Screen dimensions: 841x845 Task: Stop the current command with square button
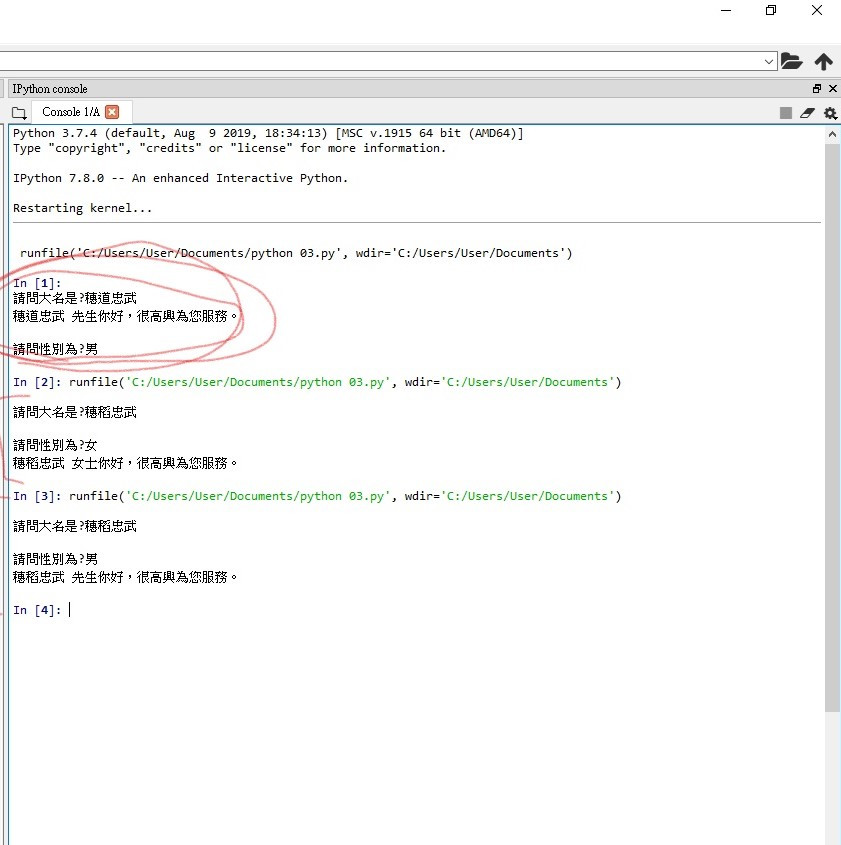point(786,113)
